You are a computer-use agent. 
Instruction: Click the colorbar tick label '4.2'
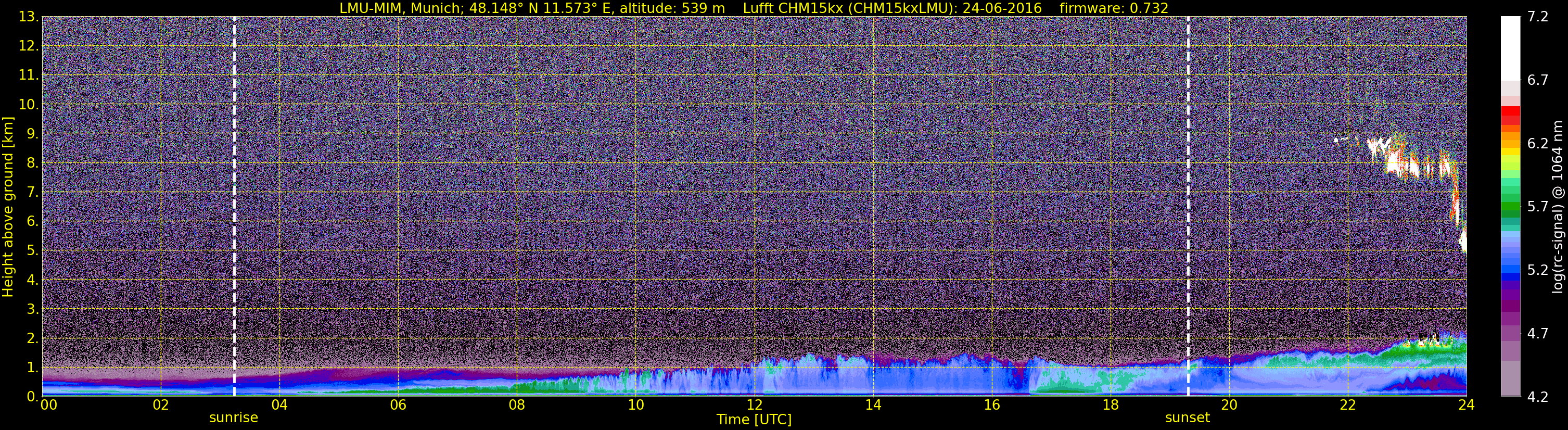1538,397
